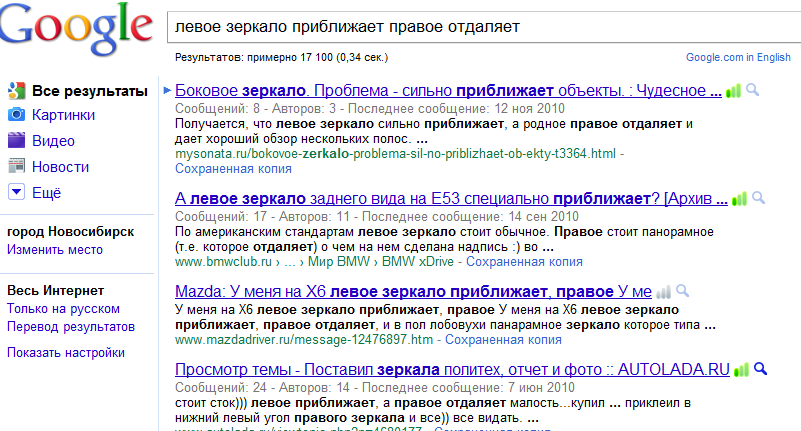Screen dimensions: 801x431
Task: Click 'Весь Интернет' heading text
Action: tap(56, 291)
